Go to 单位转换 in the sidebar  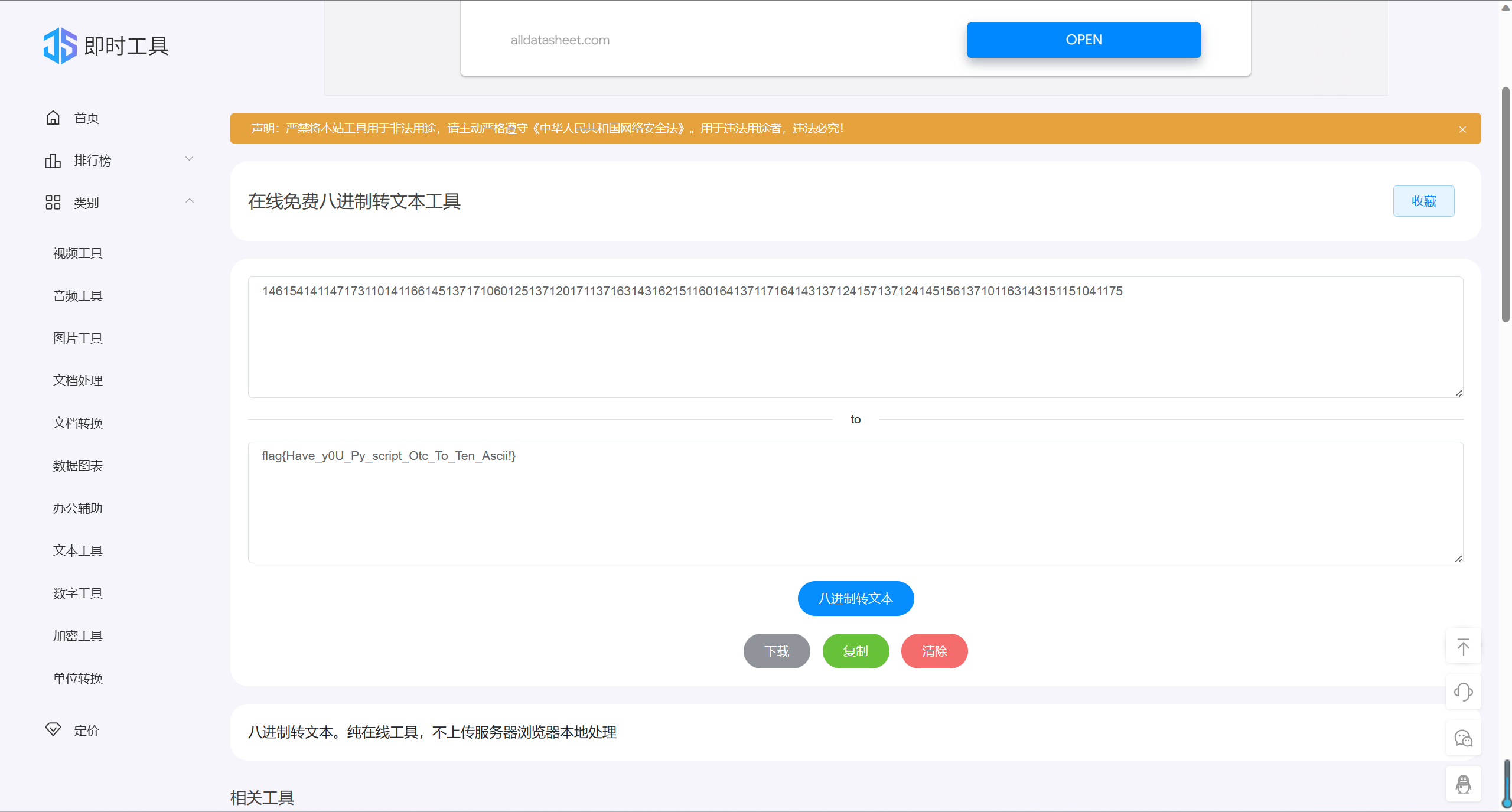[78, 679]
